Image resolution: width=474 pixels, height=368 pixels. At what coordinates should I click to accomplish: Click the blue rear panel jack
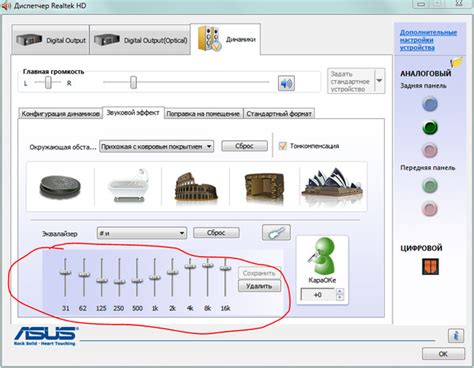[430, 104]
